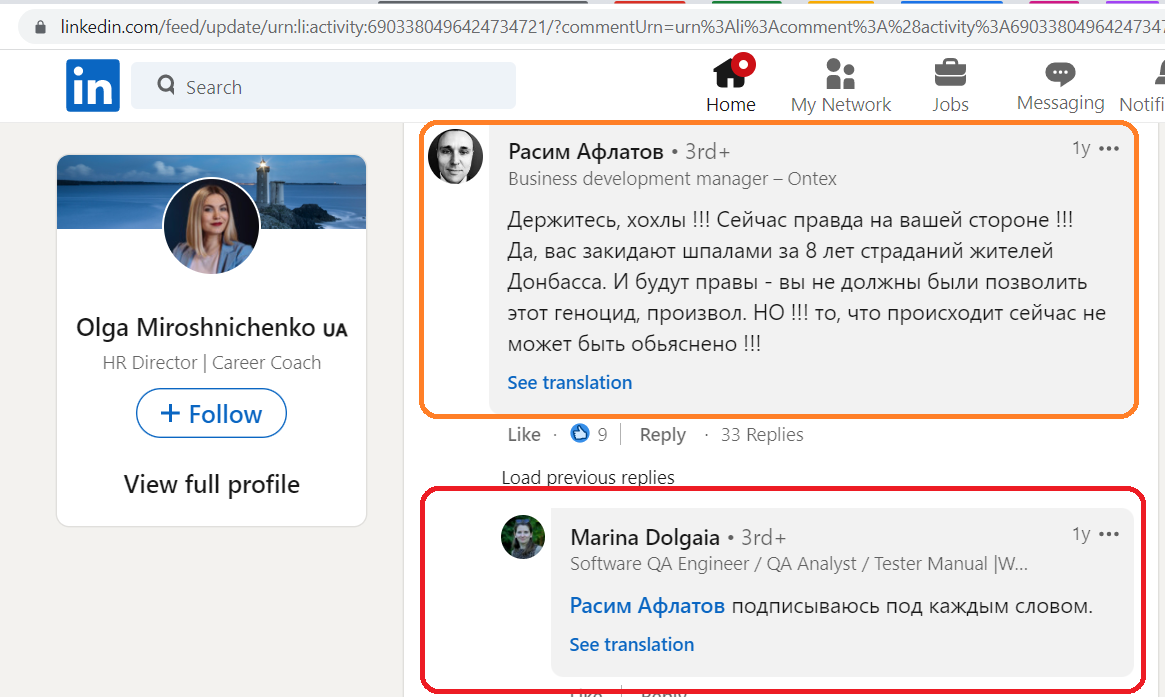The width and height of the screenshot is (1165, 697).
Task: Reply to Расим Афлатов's comment
Action: [663, 435]
